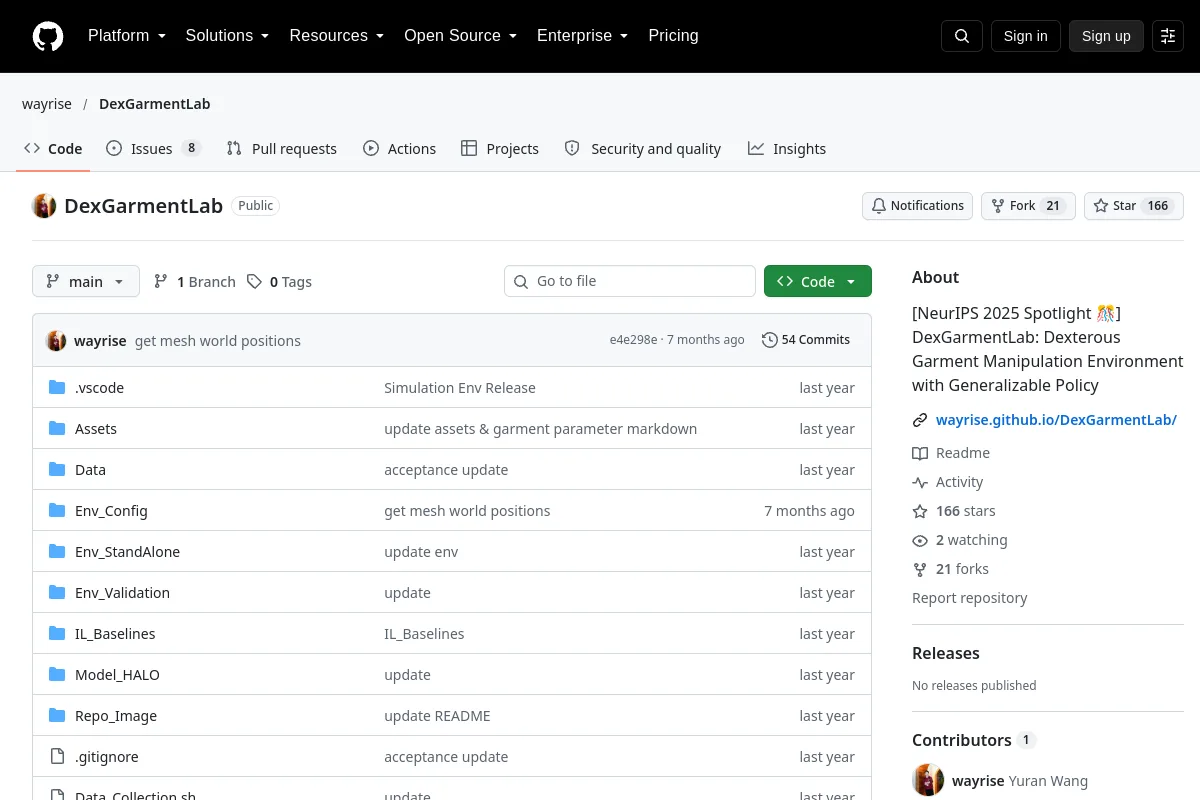This screenshot has width=1200, height=800.
Task: Click the Data folder icon
Action: pyautogui.click(x=57, y=470)
